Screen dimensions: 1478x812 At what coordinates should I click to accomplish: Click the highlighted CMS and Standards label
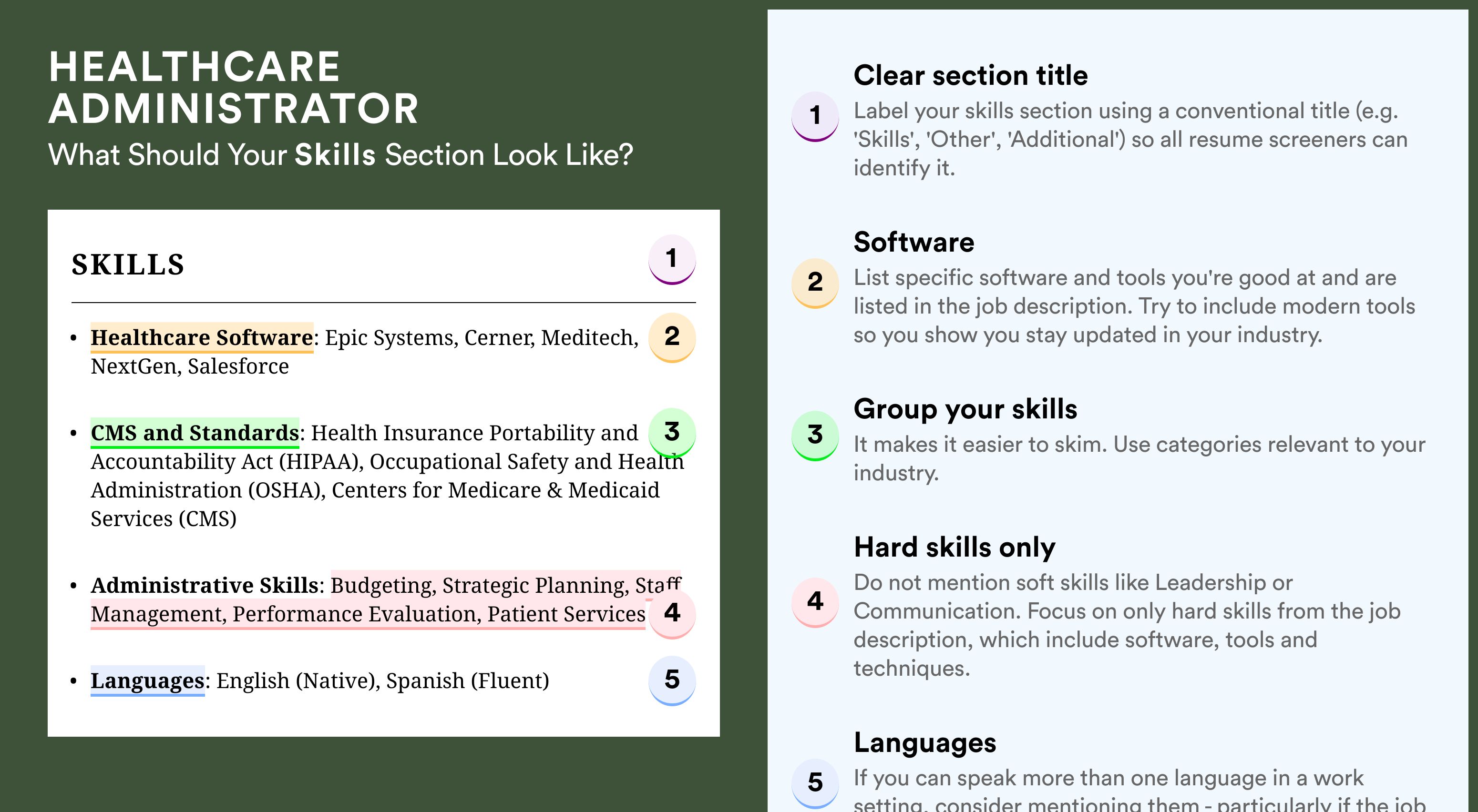point(195,433)
